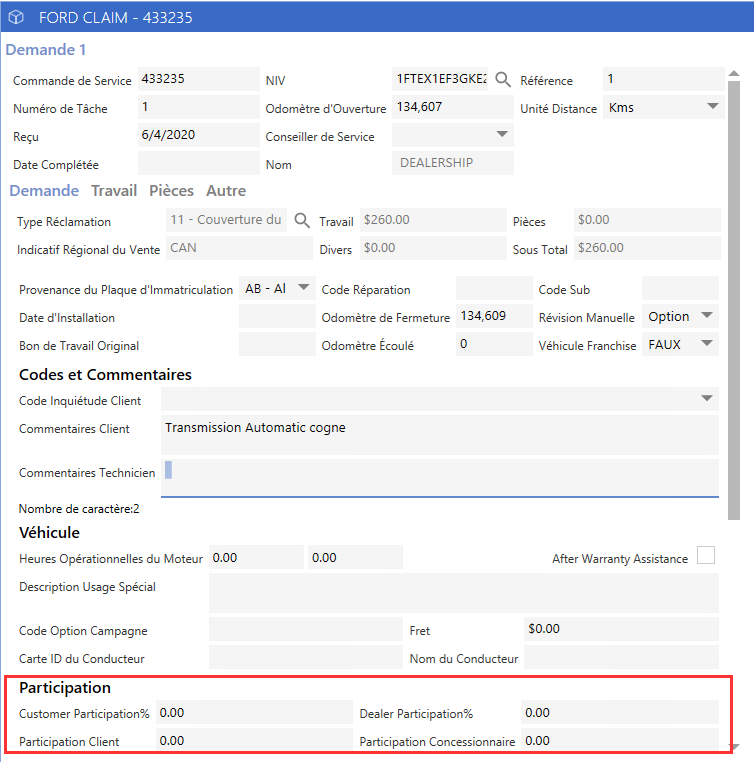Click the Odomètre d'Ouverture field
Viewport: 754px width, 762px height.
point(453,107)
